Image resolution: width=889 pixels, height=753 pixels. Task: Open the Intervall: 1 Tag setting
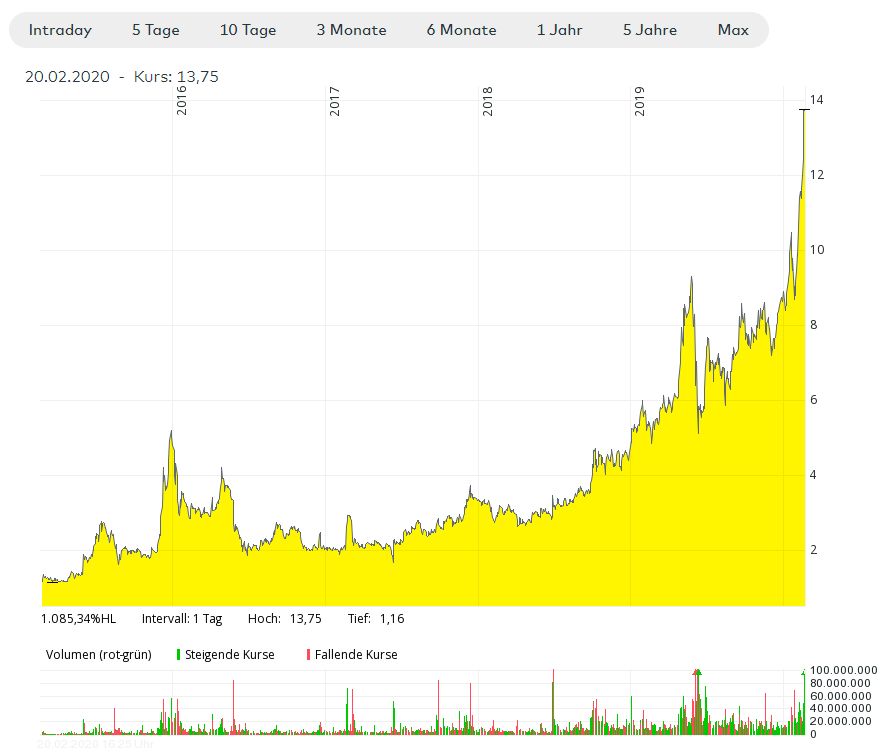point(180,618)
